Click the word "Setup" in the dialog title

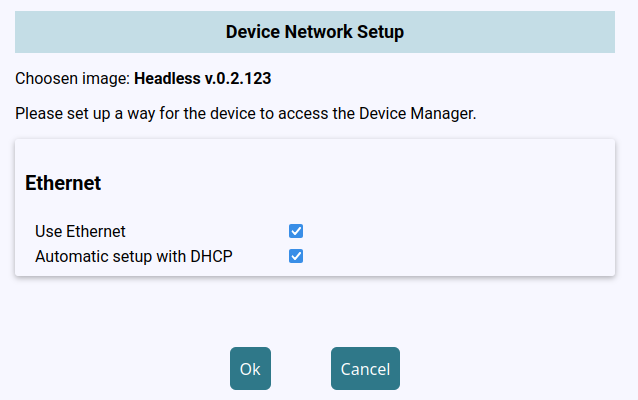(x=381, y=32)
